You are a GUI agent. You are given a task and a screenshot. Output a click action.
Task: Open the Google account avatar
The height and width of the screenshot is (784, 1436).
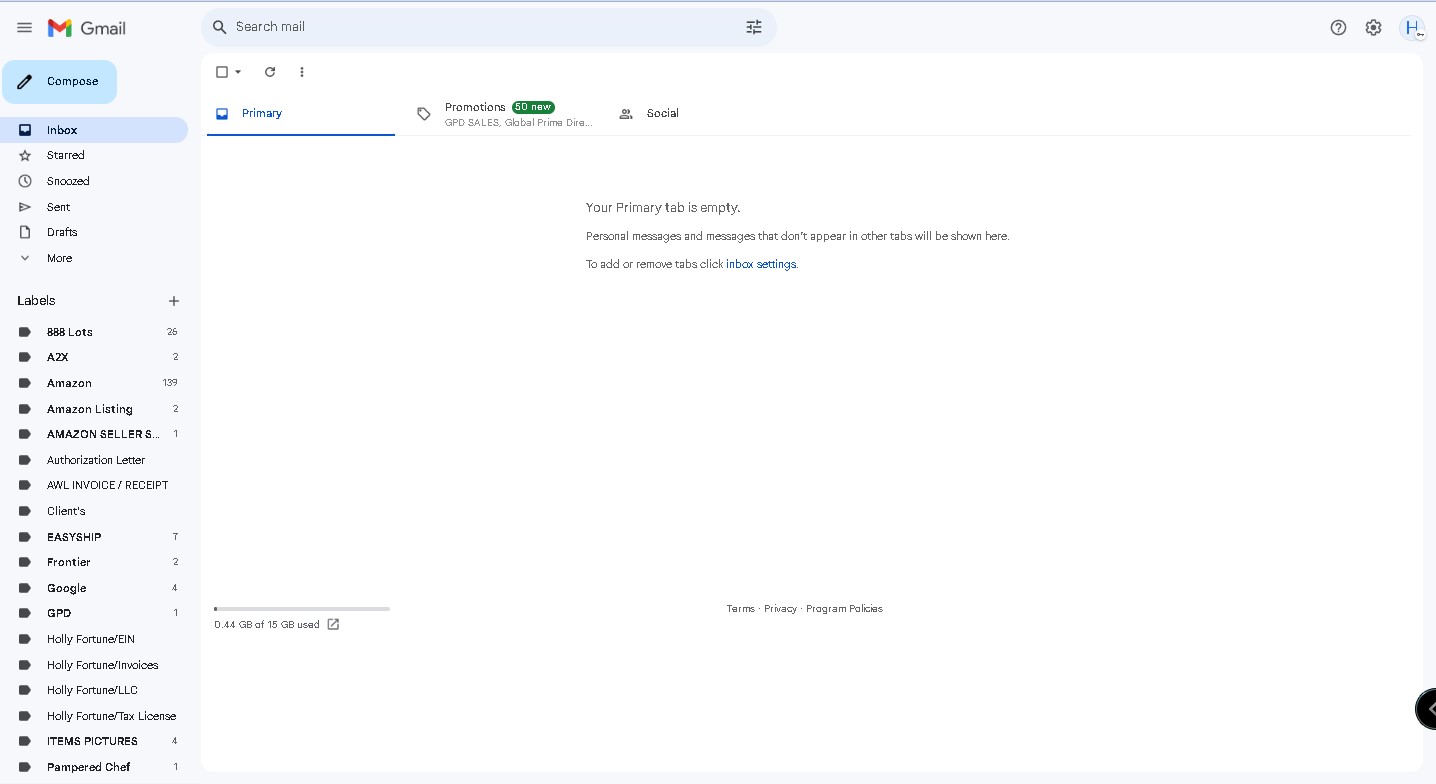1412,28
